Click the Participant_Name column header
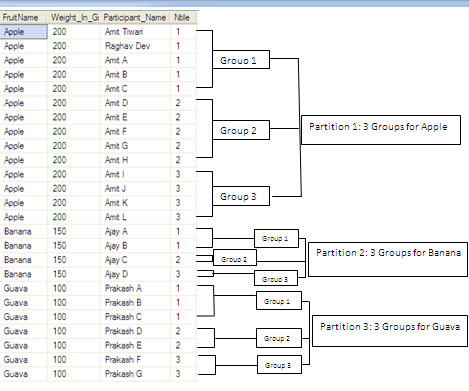This screenshot has width=469, height=391. (x=135, y=18)
